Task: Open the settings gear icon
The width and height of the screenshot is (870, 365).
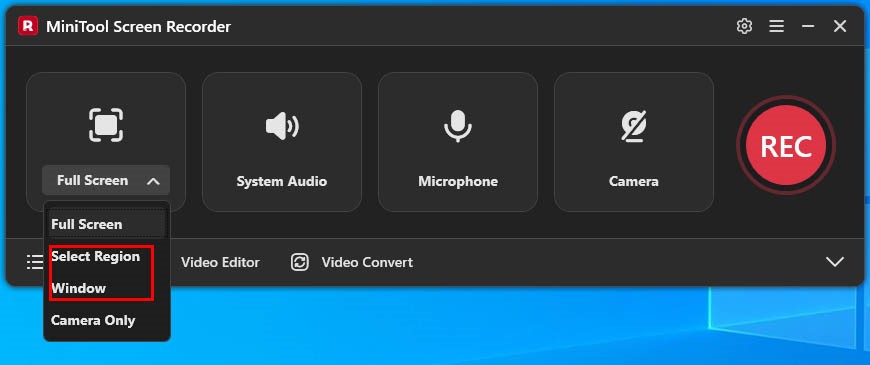Action: click(x=744, y=26)
